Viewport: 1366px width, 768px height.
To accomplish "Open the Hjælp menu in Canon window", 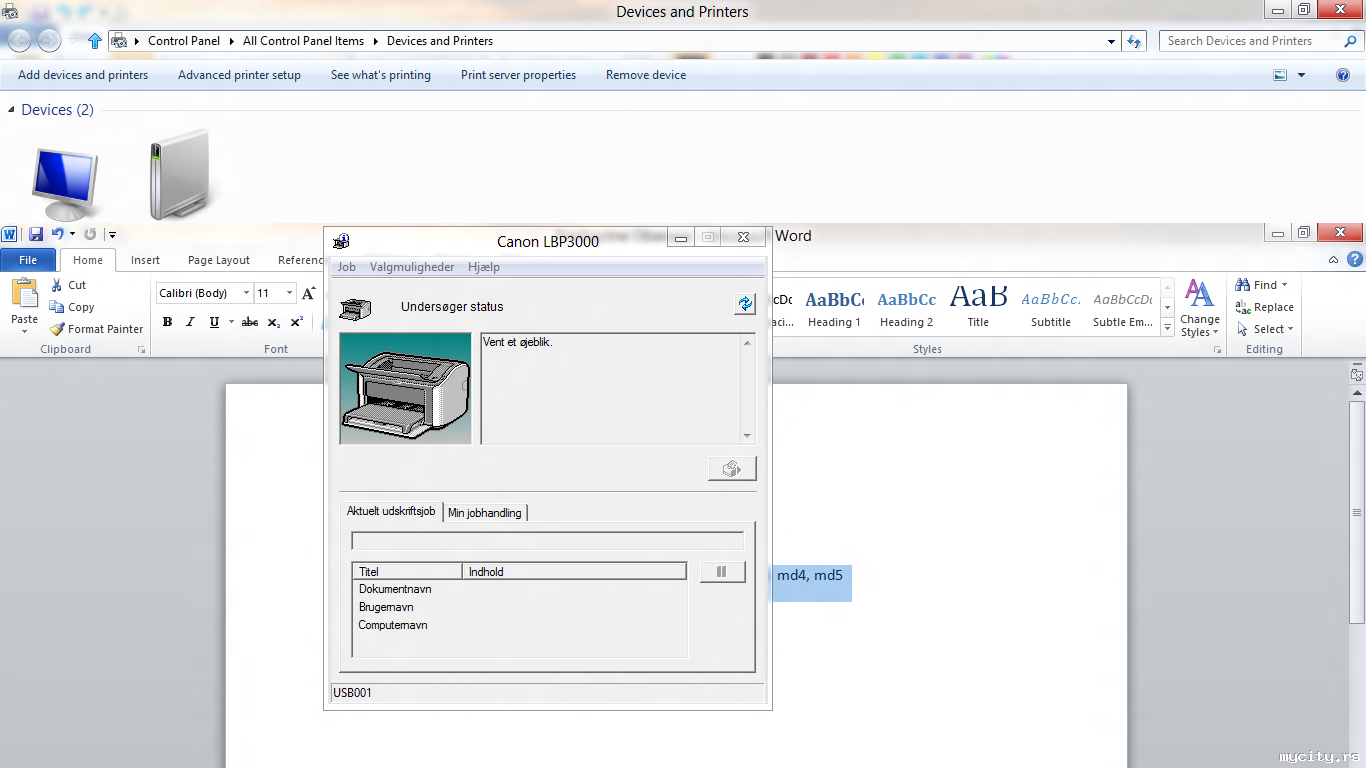I will [484, 267].
